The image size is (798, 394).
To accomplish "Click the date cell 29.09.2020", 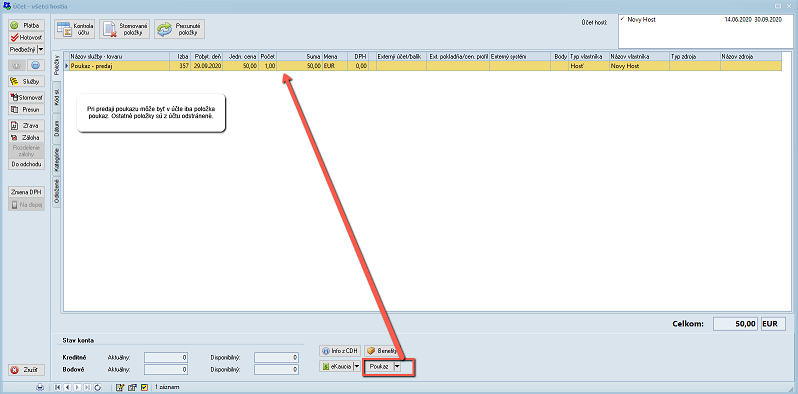I will tap(206, 66).
